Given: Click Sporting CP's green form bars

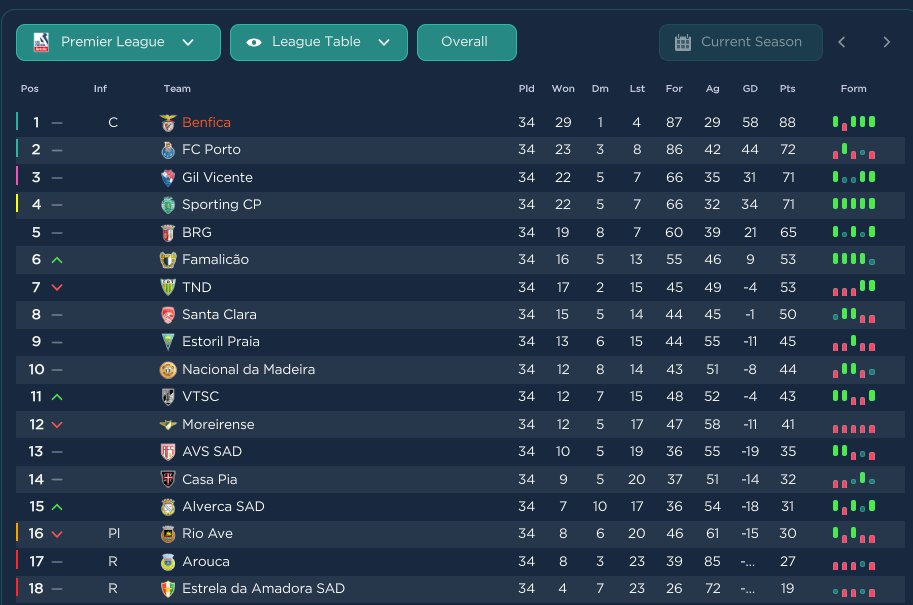Looking at the screenshot, I should point(854,205).
